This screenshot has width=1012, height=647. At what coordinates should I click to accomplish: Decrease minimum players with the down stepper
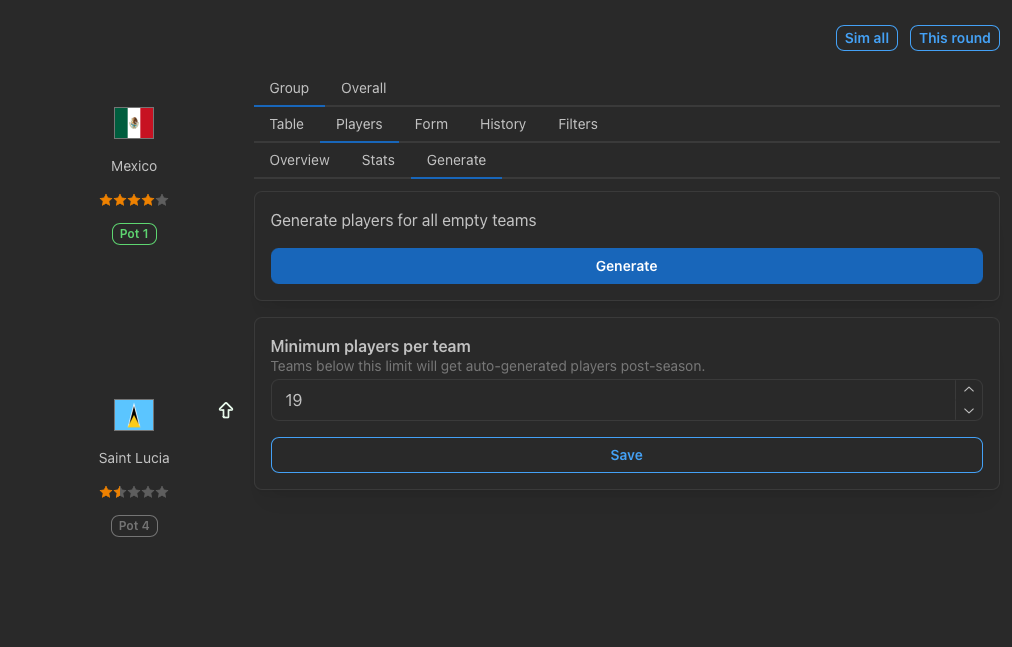tap(969, 411)
